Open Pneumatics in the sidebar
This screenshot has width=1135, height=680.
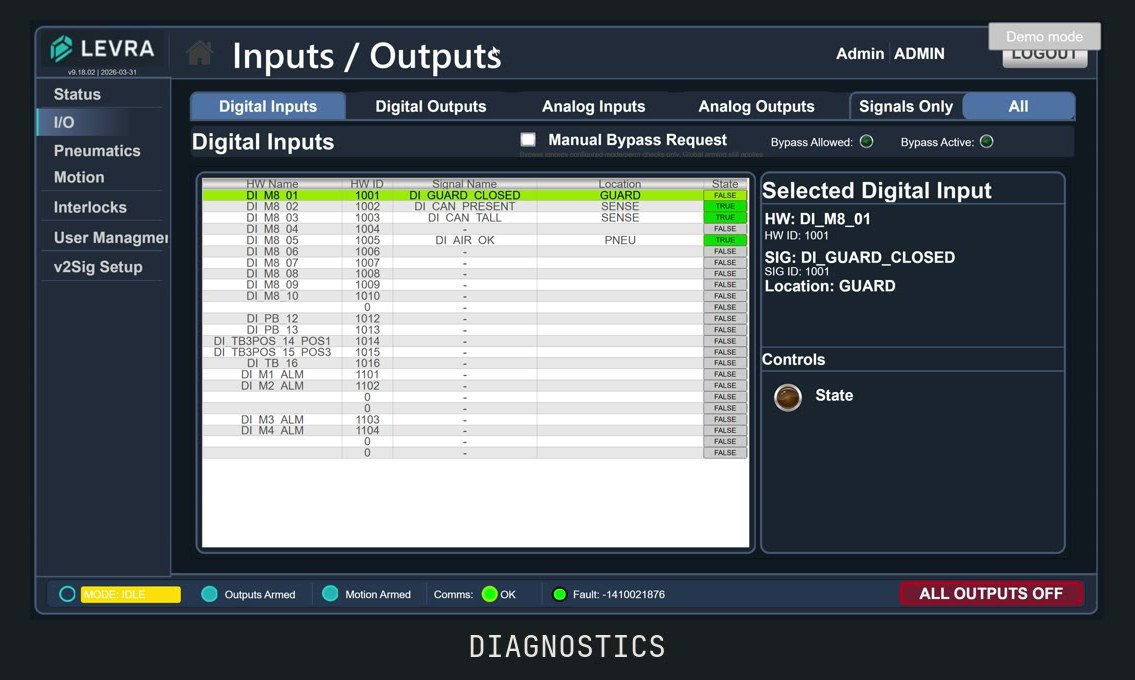point(97,151)
